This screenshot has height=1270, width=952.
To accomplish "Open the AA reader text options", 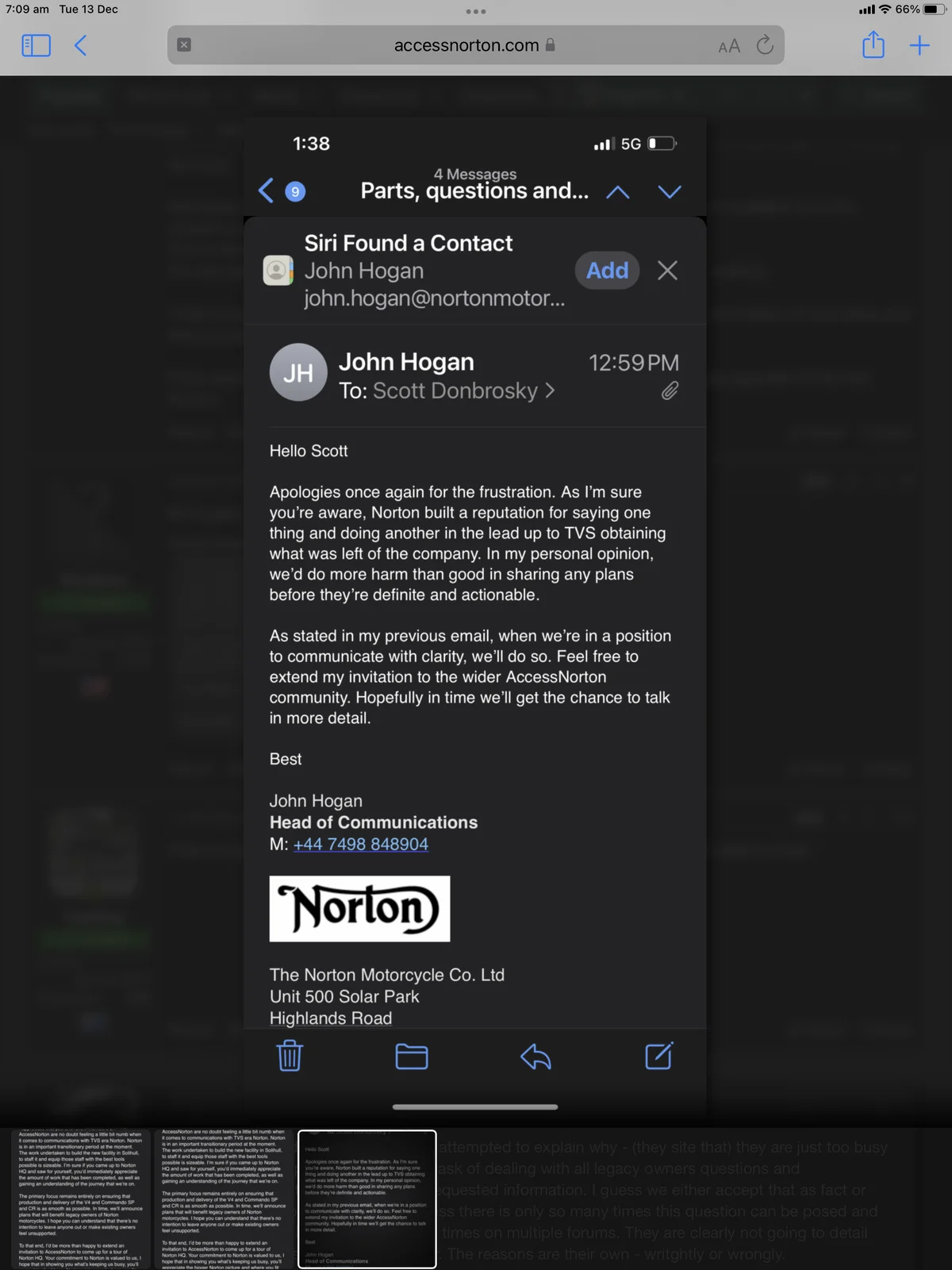I will [728, 46].
